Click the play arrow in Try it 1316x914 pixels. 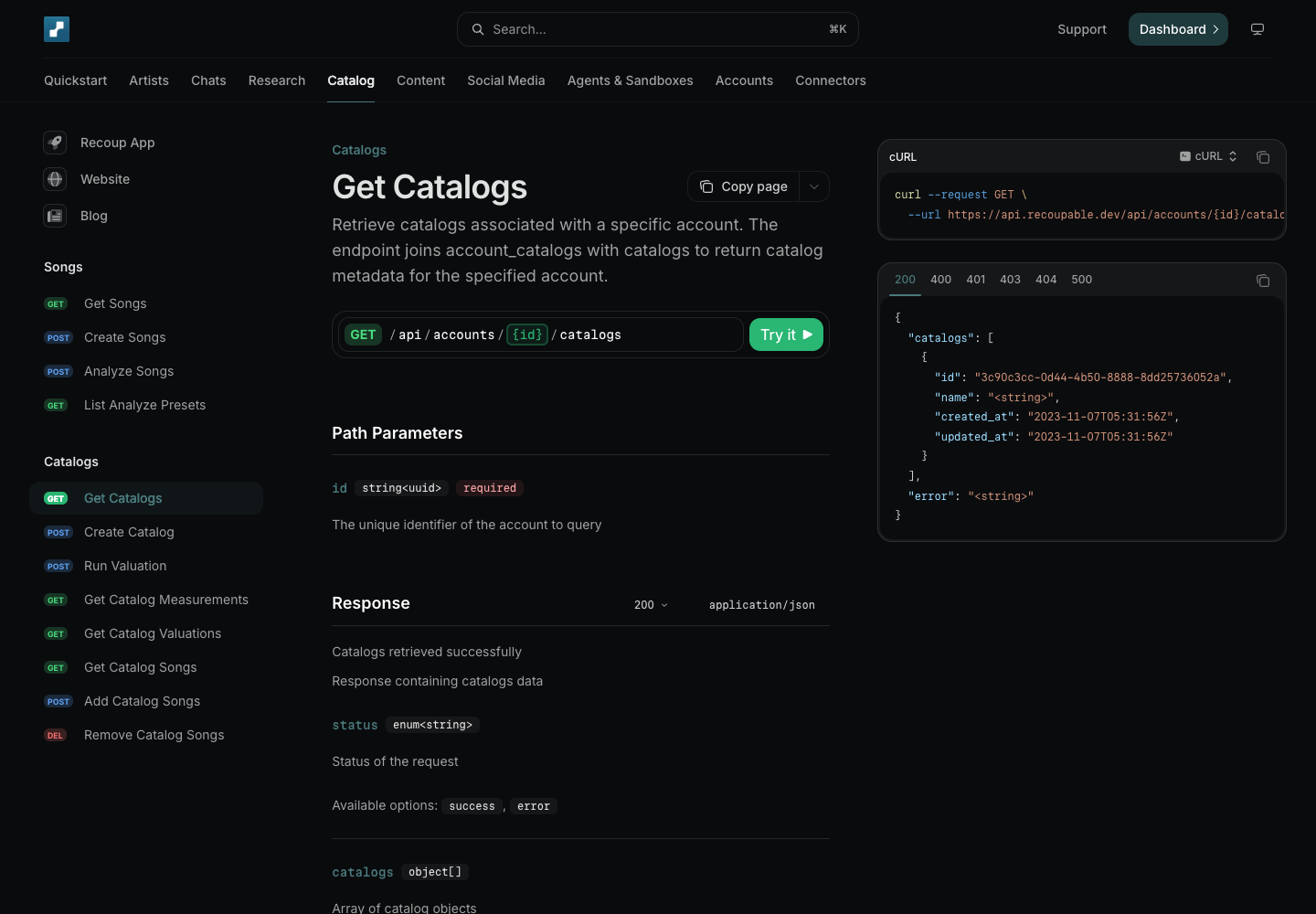point(808,335)
